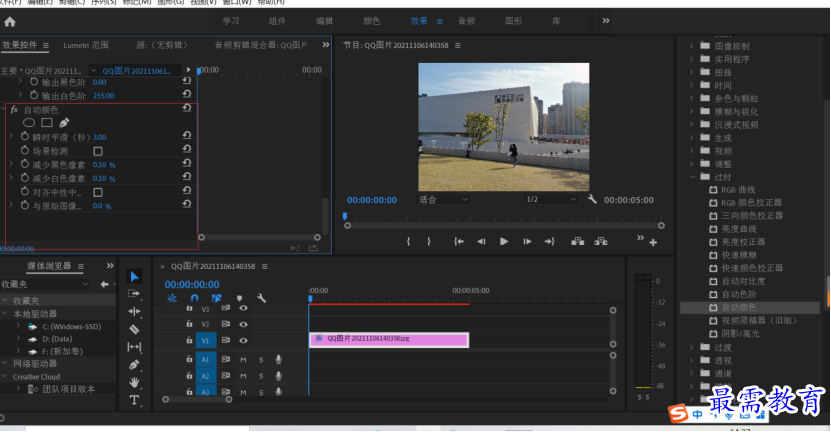The height and width of the screenshot is (432, 831).
Task: Show more workspaces overflow arrows
Action: pos(606,21)
